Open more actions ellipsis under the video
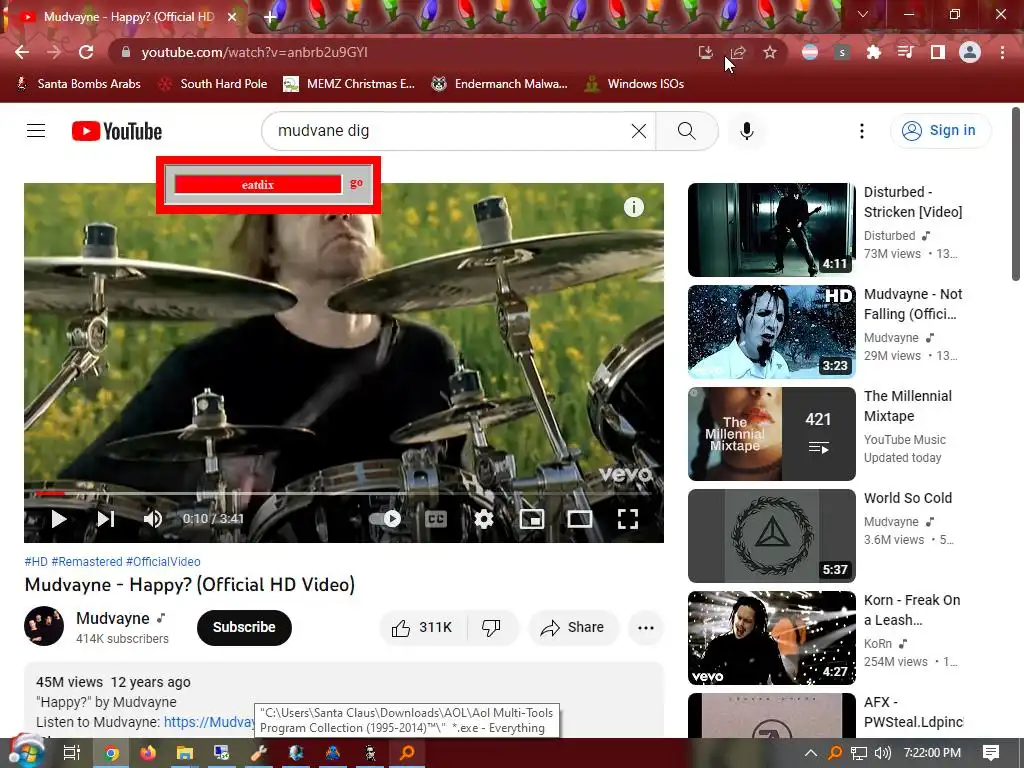Image resolution: width=1024 pixels, height=768 pixels. [x=646, y=628]
